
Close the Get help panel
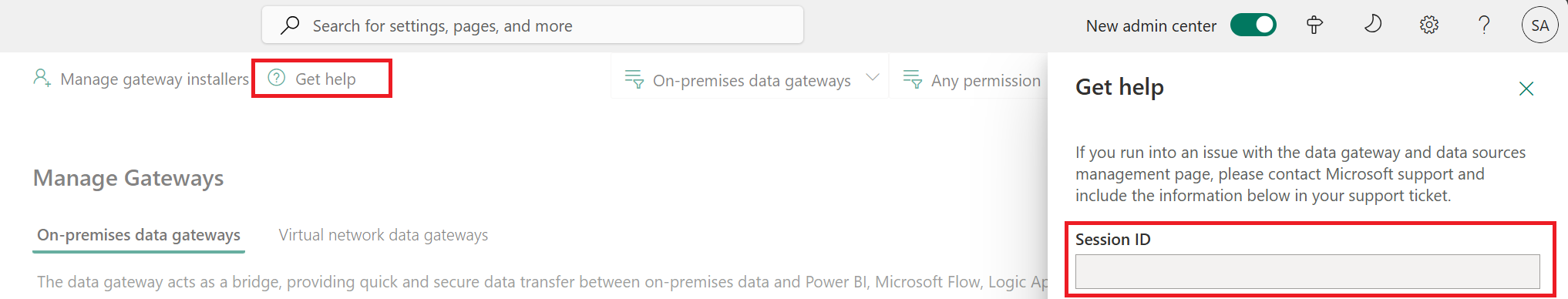click(1526, 89)
